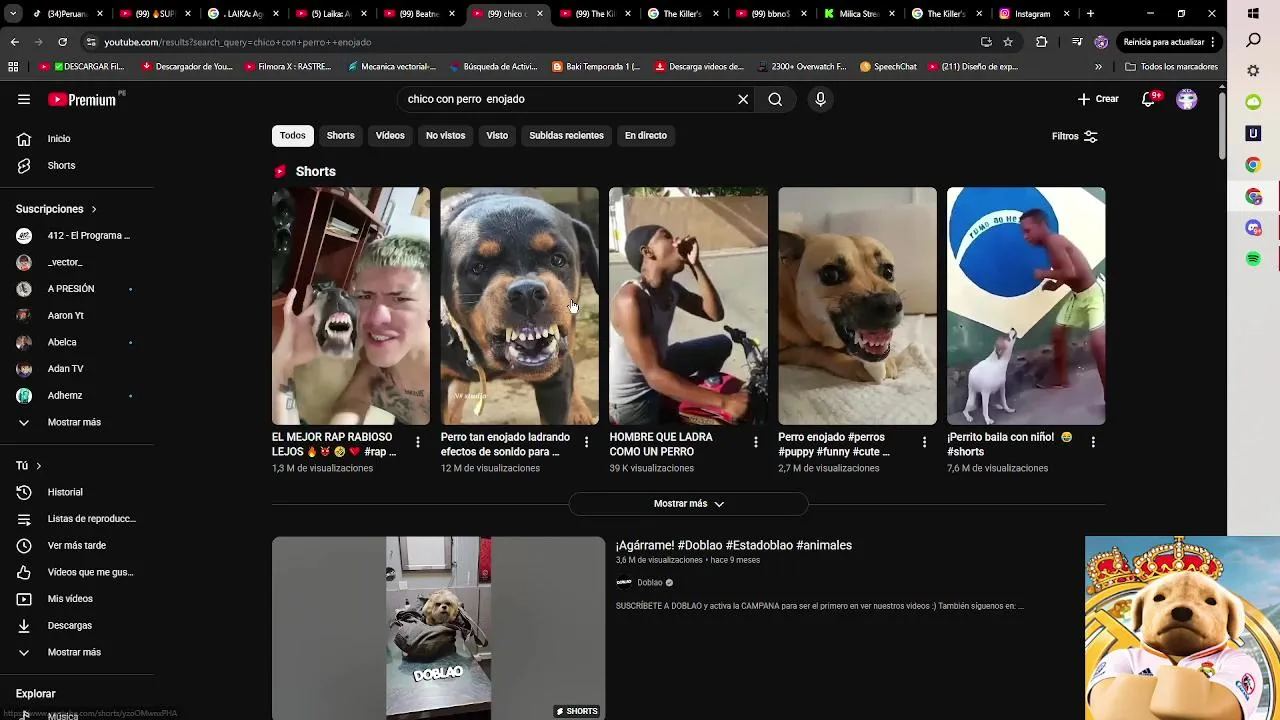Image resolution: width=1280 pixels, height=720 pixels.
Task: Open Windows search in the side taskbar
Action: (x=1253, y=40)
